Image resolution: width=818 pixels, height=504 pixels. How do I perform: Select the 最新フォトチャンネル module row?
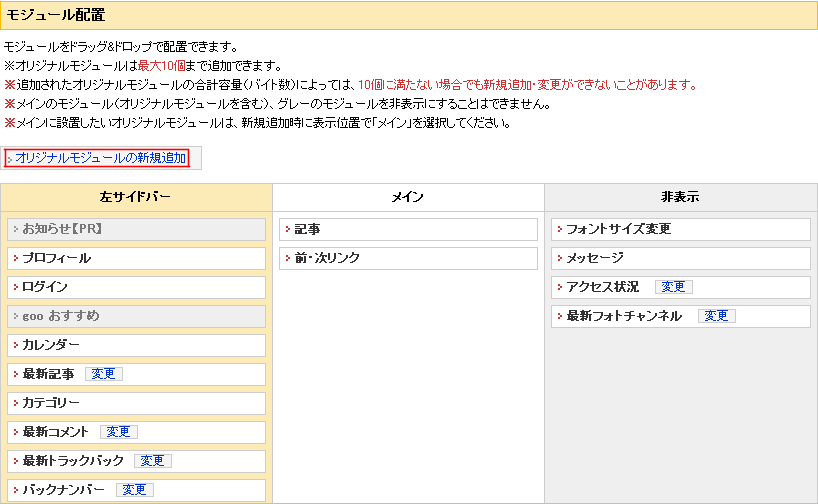pos(681,317)
